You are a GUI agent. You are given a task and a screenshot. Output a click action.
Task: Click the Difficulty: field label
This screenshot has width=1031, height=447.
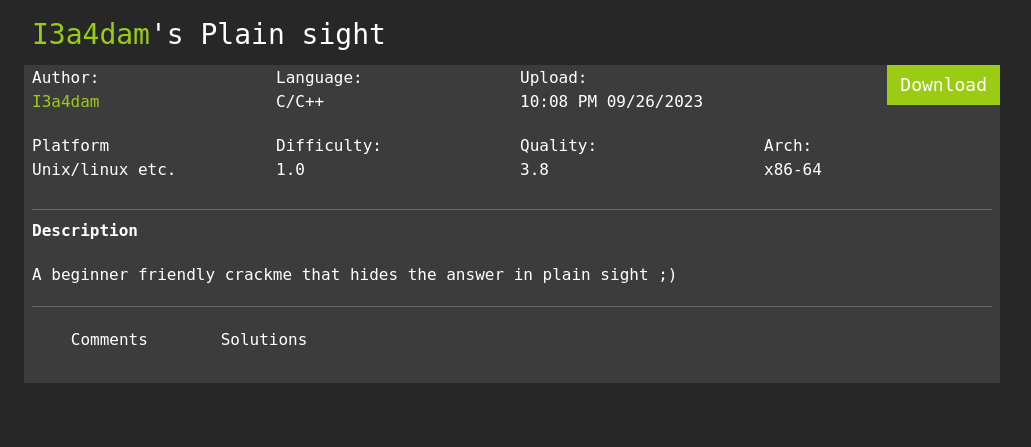tap(329, 145)
